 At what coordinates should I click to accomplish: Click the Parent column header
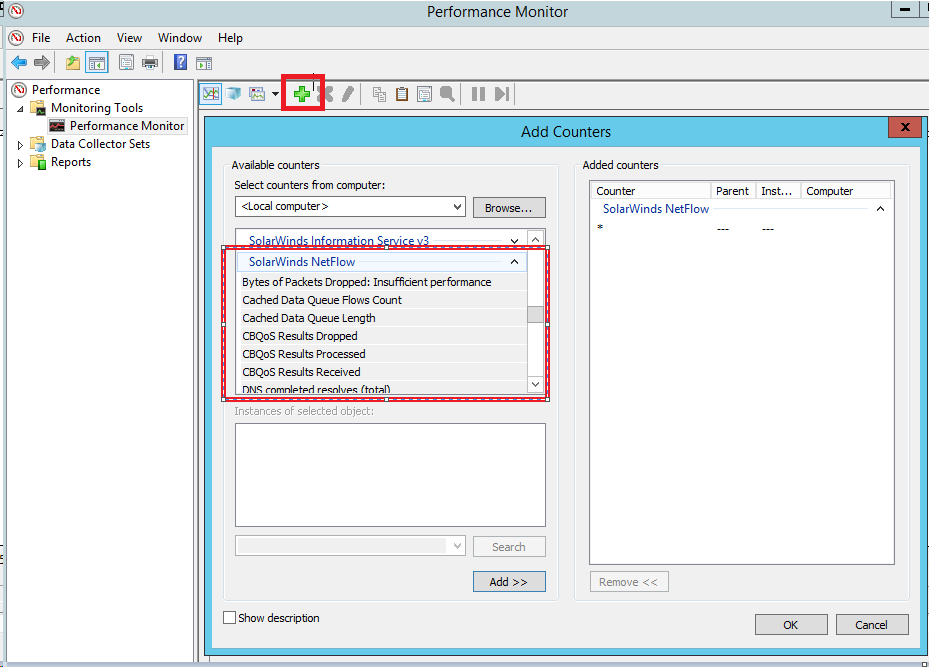click(732, 191)
